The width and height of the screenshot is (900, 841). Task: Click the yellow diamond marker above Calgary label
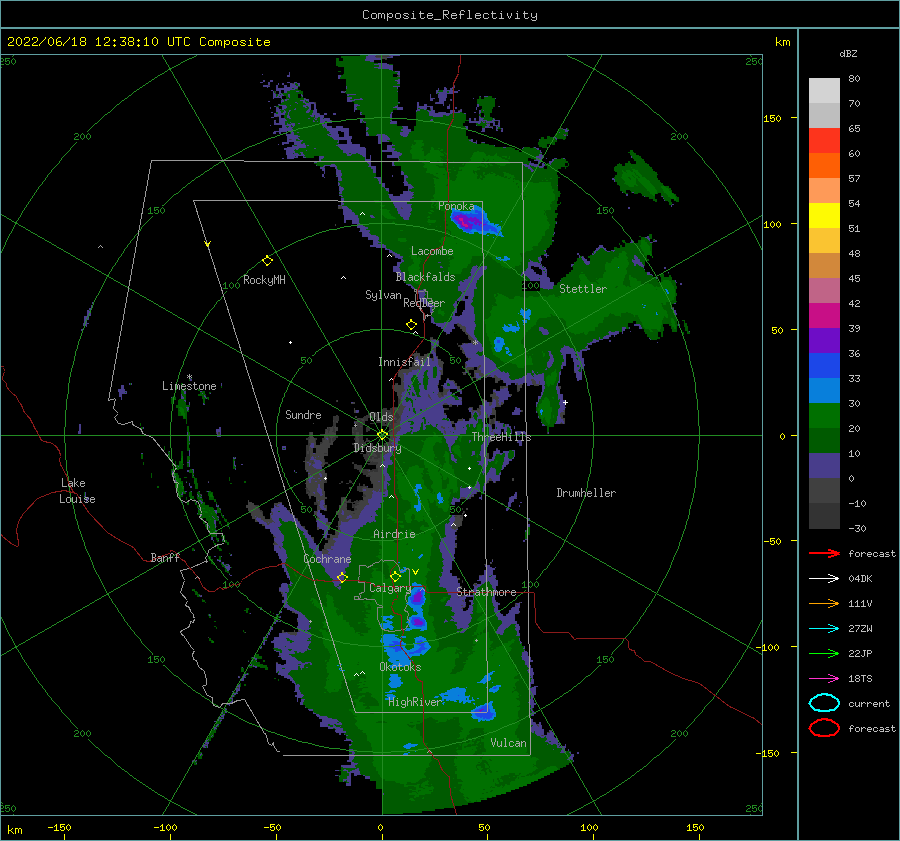coord(395,576)
